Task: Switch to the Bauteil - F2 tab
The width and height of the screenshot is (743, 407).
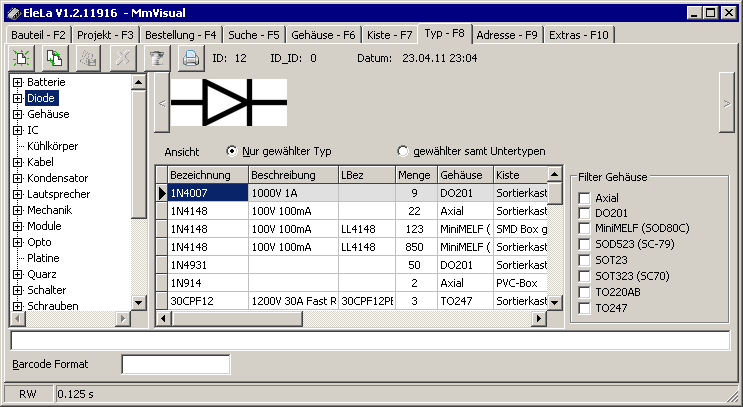Action: click(x=39, y=34)
